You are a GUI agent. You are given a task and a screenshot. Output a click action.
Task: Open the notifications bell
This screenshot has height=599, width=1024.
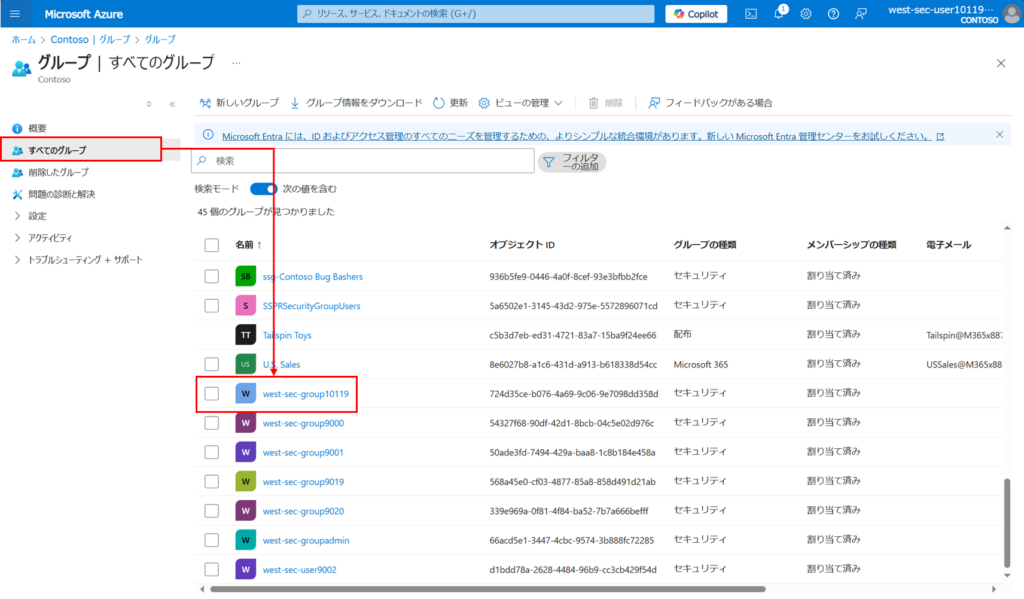[x=779, y=13]
